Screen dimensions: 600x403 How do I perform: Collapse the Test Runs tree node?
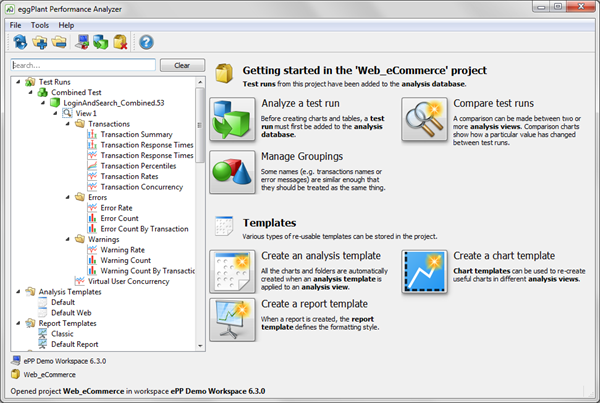click(18, 82)
